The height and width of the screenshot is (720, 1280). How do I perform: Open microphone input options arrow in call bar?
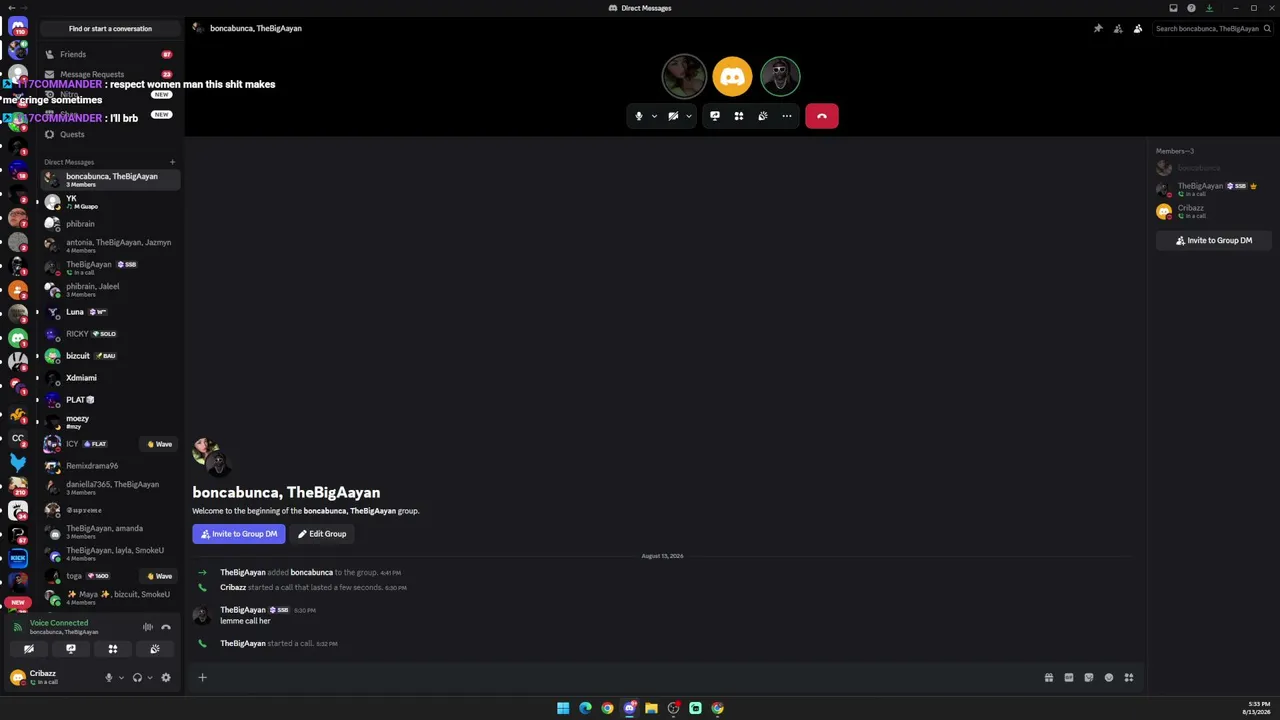654,116
